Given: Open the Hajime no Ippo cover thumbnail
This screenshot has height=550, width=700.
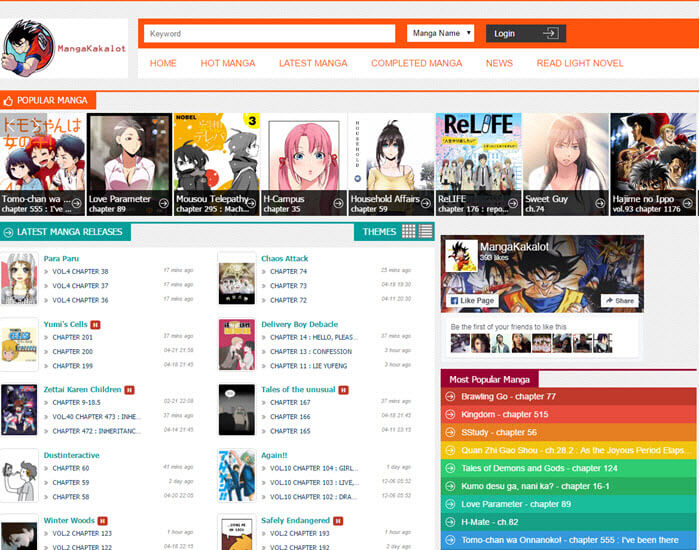Looking at the screenshot, I should 653,164.
